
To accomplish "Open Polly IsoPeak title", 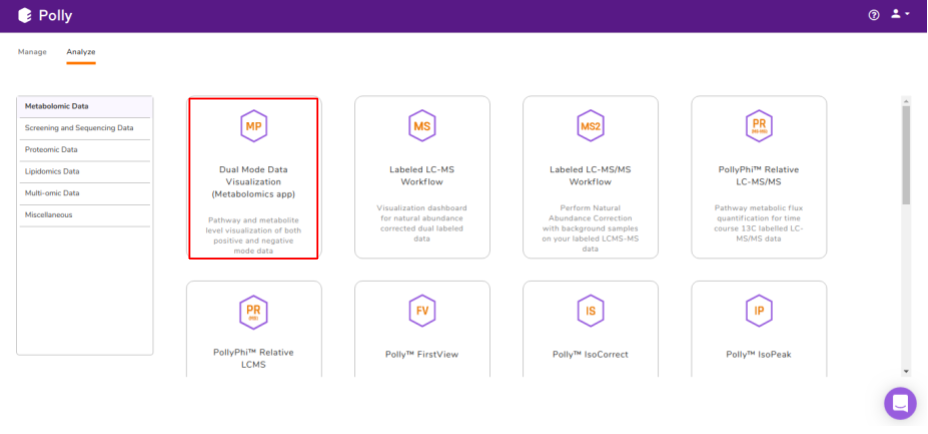I will (x=759, y=355).
